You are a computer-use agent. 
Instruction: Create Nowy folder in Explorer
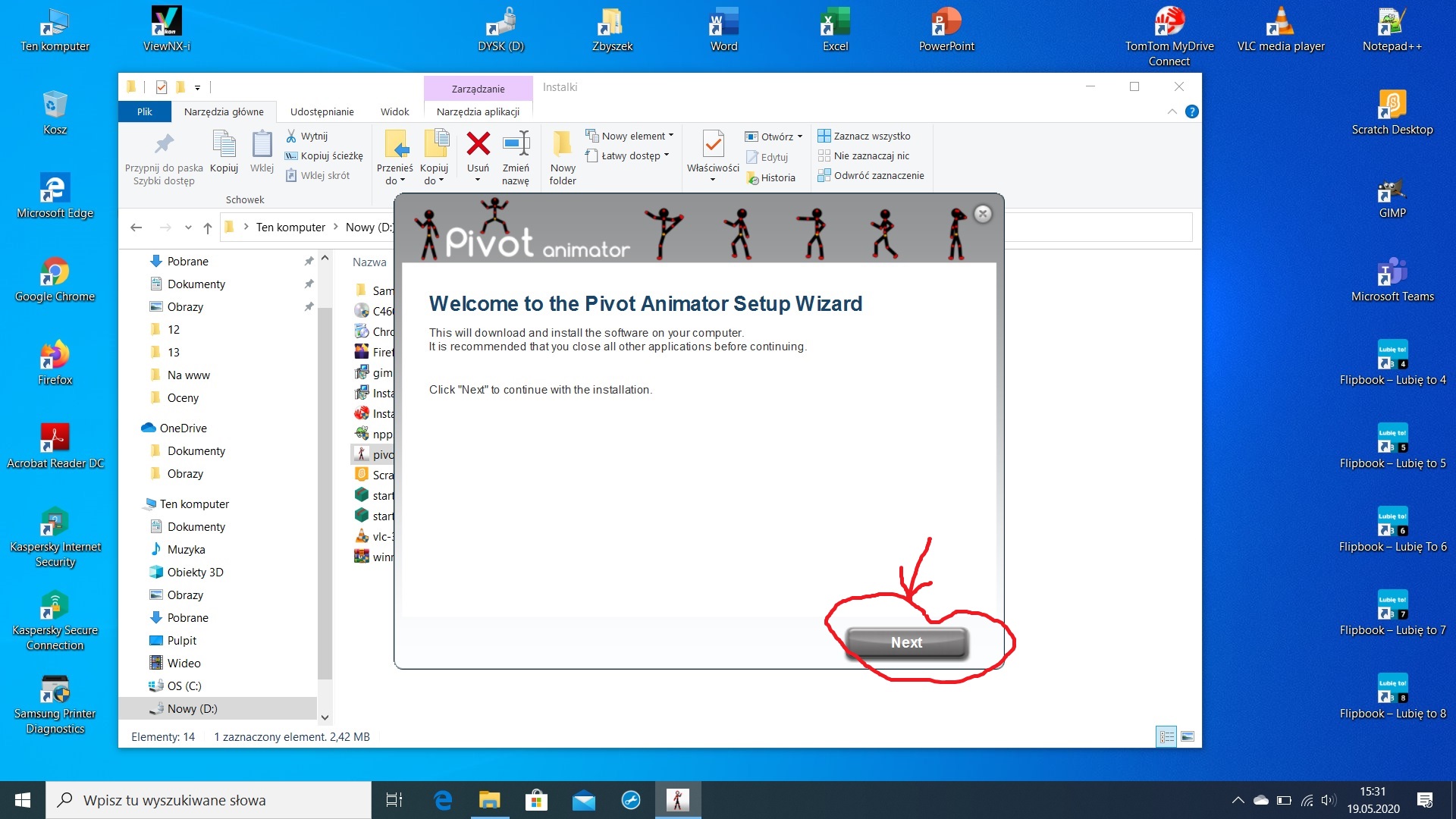click(563, 158)
